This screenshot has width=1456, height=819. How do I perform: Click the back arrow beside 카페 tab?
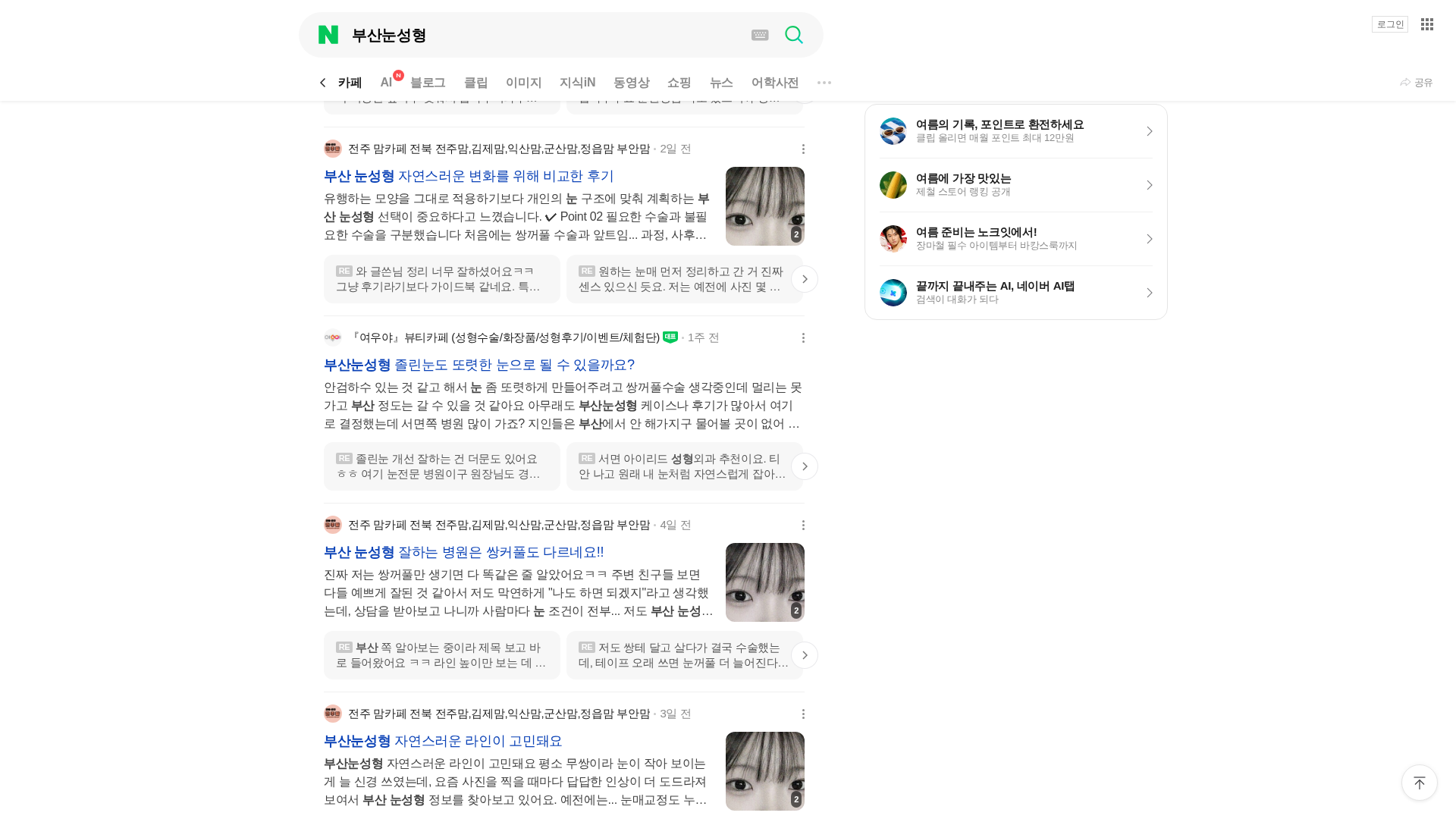(x=323, y=83)
